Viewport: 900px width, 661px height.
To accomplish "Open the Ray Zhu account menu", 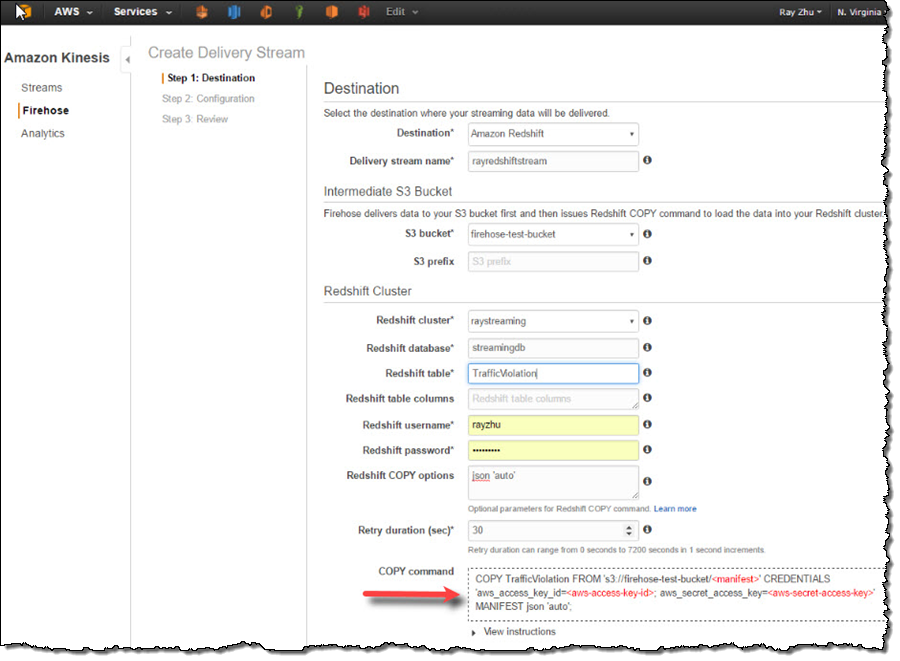I will [800, 12].
